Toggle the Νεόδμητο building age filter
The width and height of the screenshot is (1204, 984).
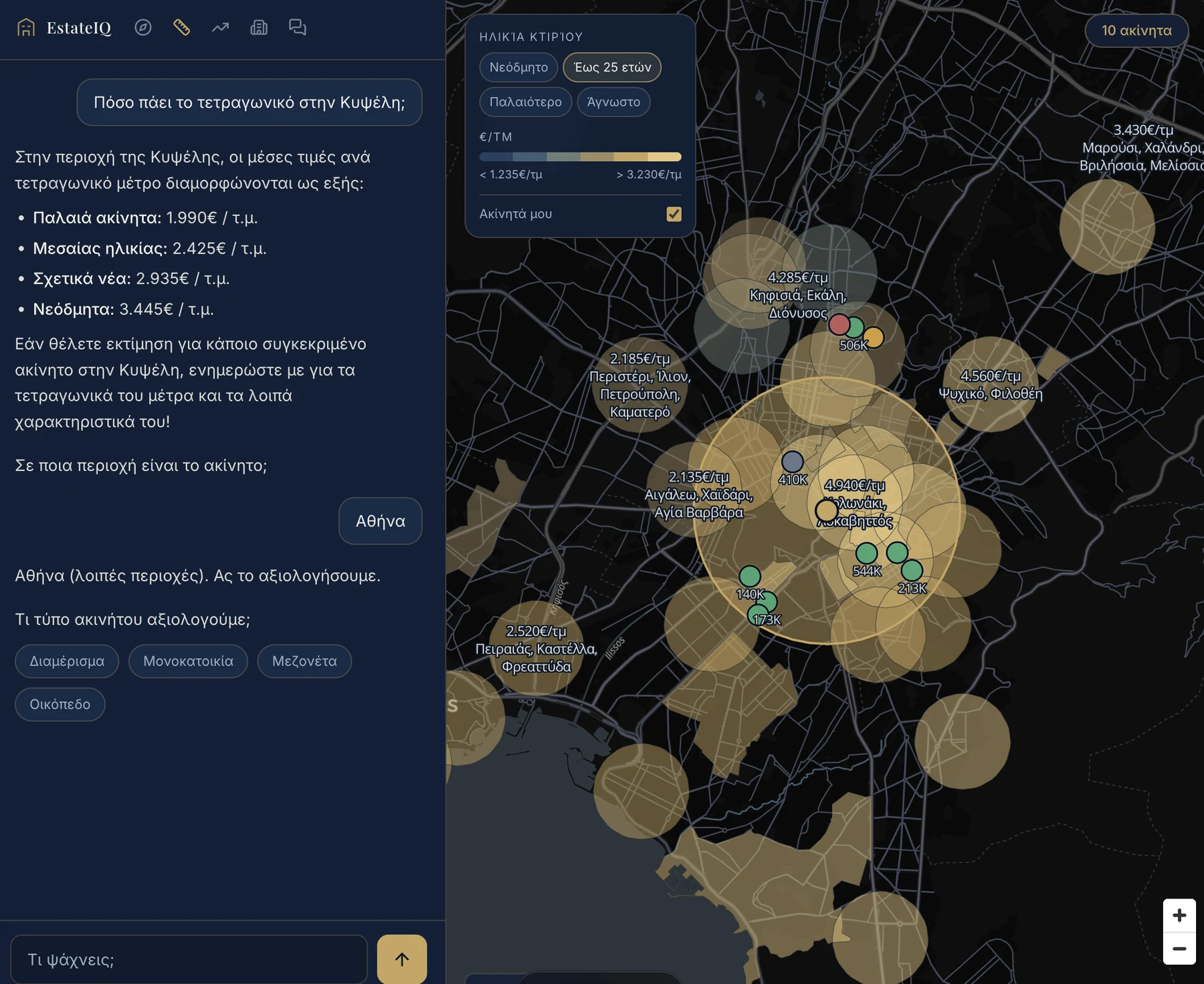coord(519,67)
